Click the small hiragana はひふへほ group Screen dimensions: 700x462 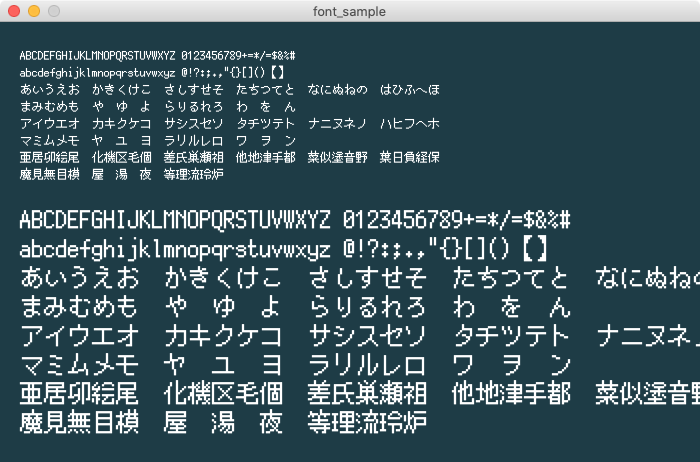[410, 90]
